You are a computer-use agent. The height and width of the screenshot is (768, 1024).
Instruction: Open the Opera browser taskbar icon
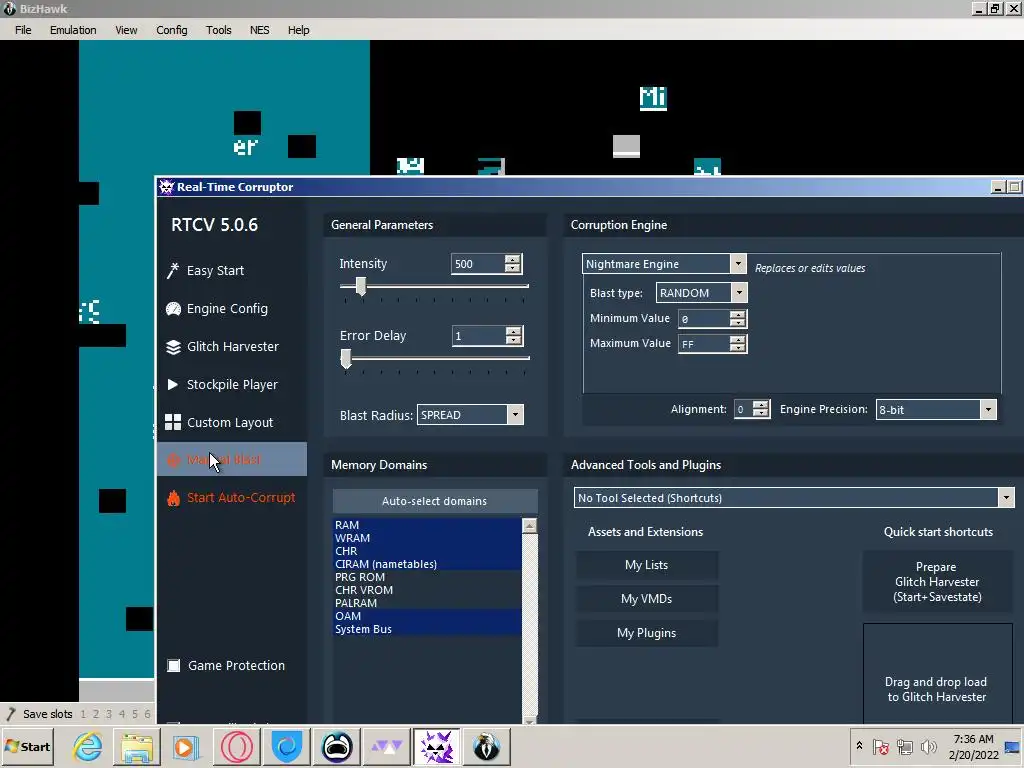point(236,746)
